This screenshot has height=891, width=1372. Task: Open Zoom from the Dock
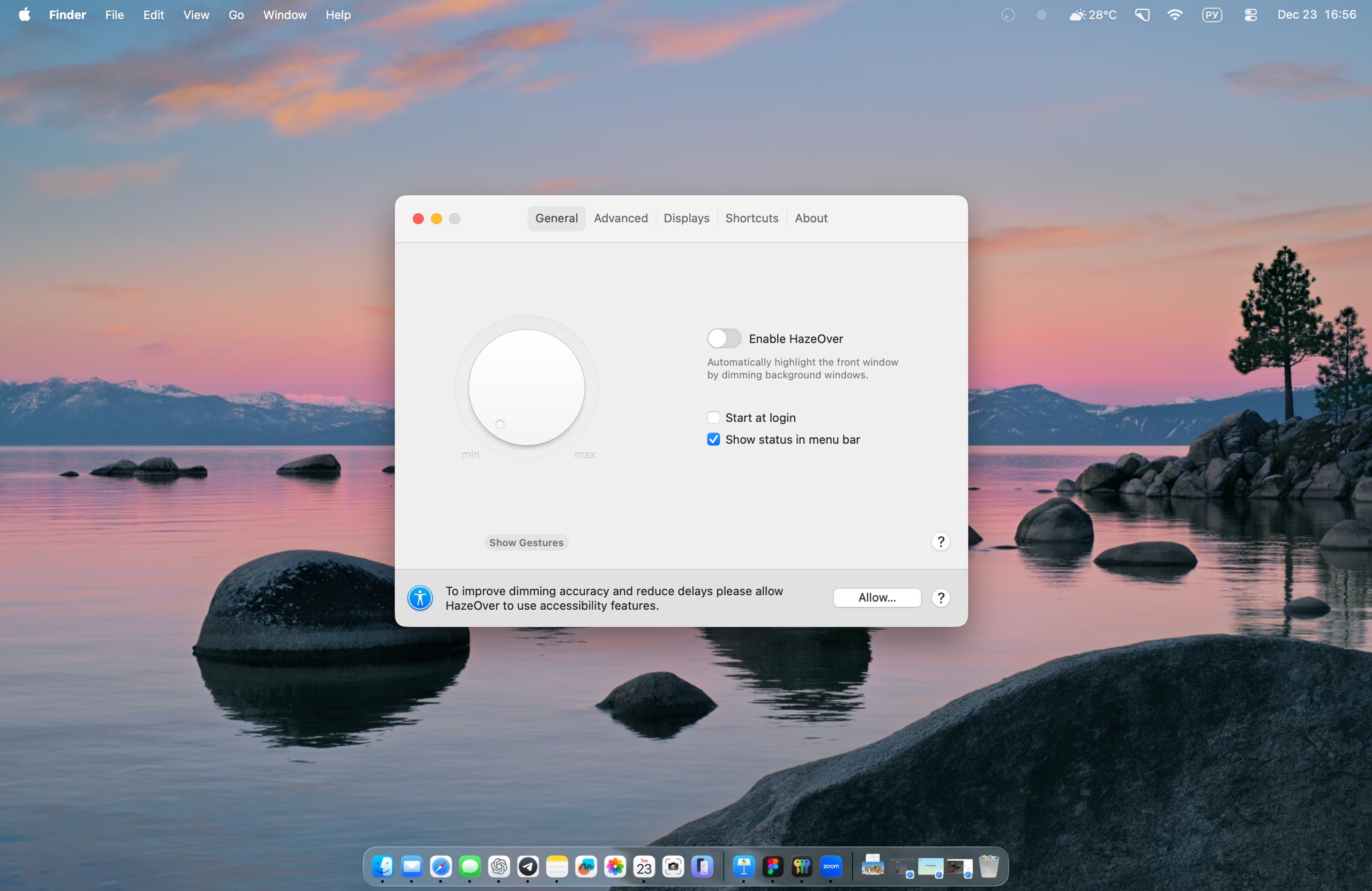[x=831, y=866]
